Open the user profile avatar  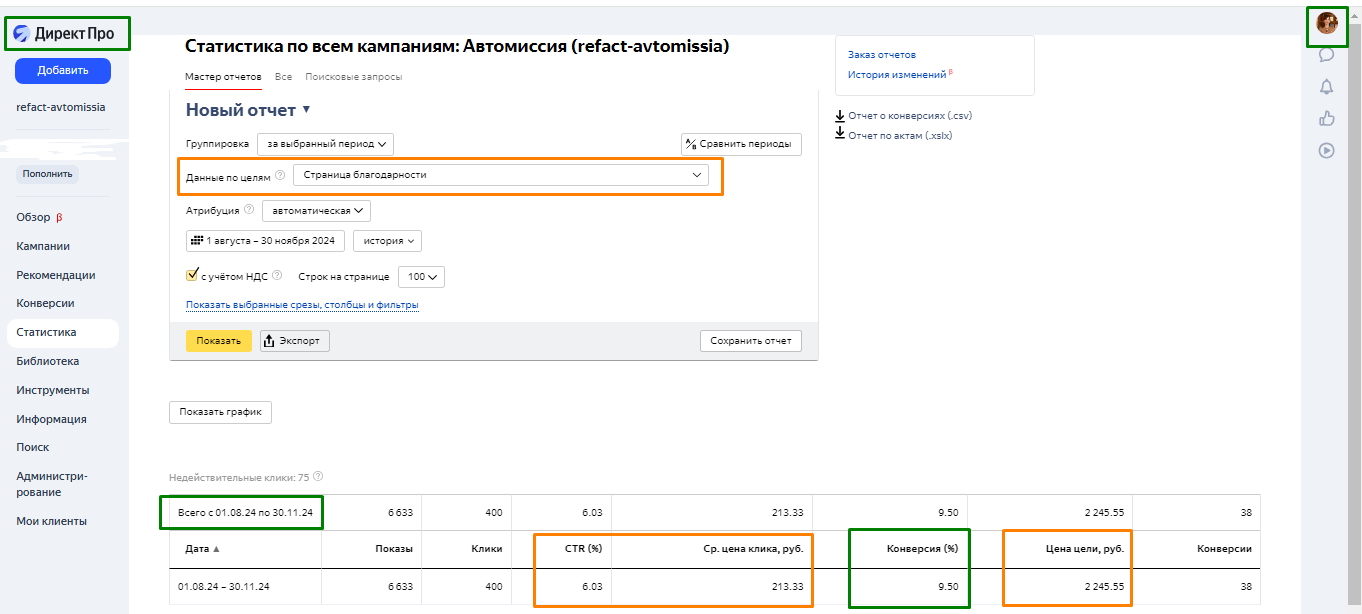pos(1326,23)
